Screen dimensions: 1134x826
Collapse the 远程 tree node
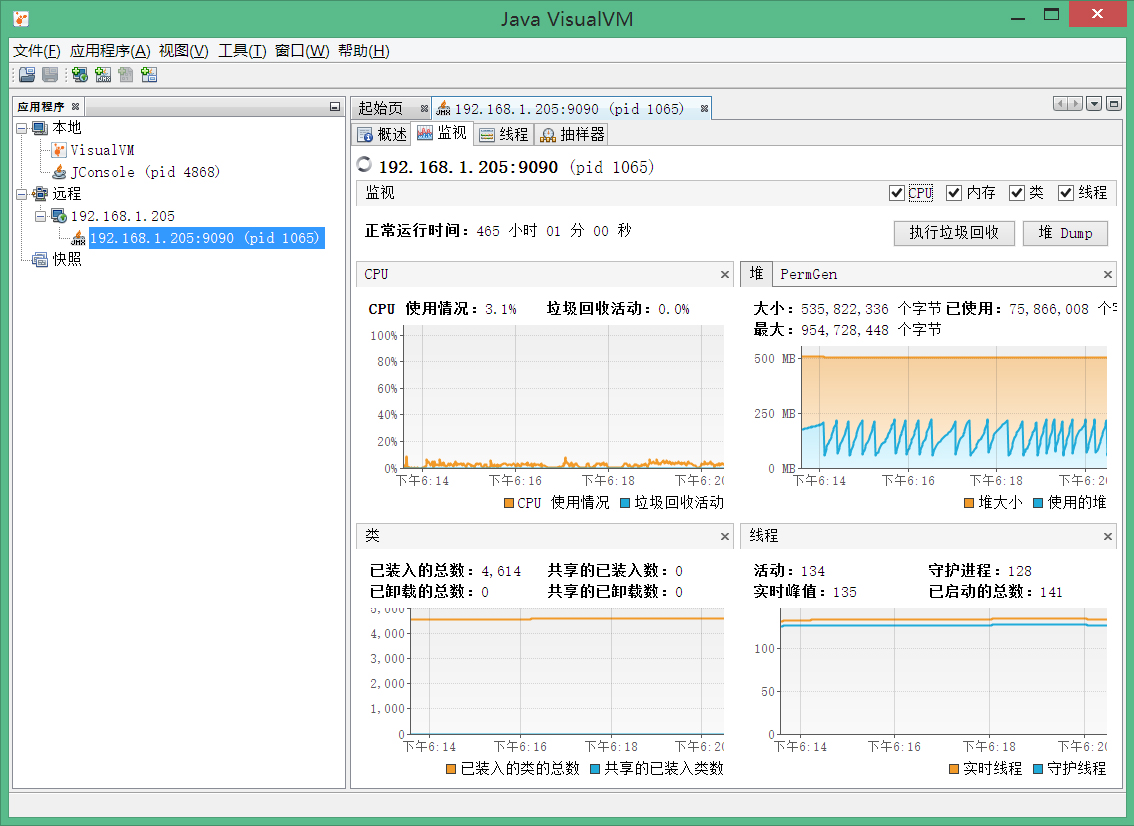21,194
